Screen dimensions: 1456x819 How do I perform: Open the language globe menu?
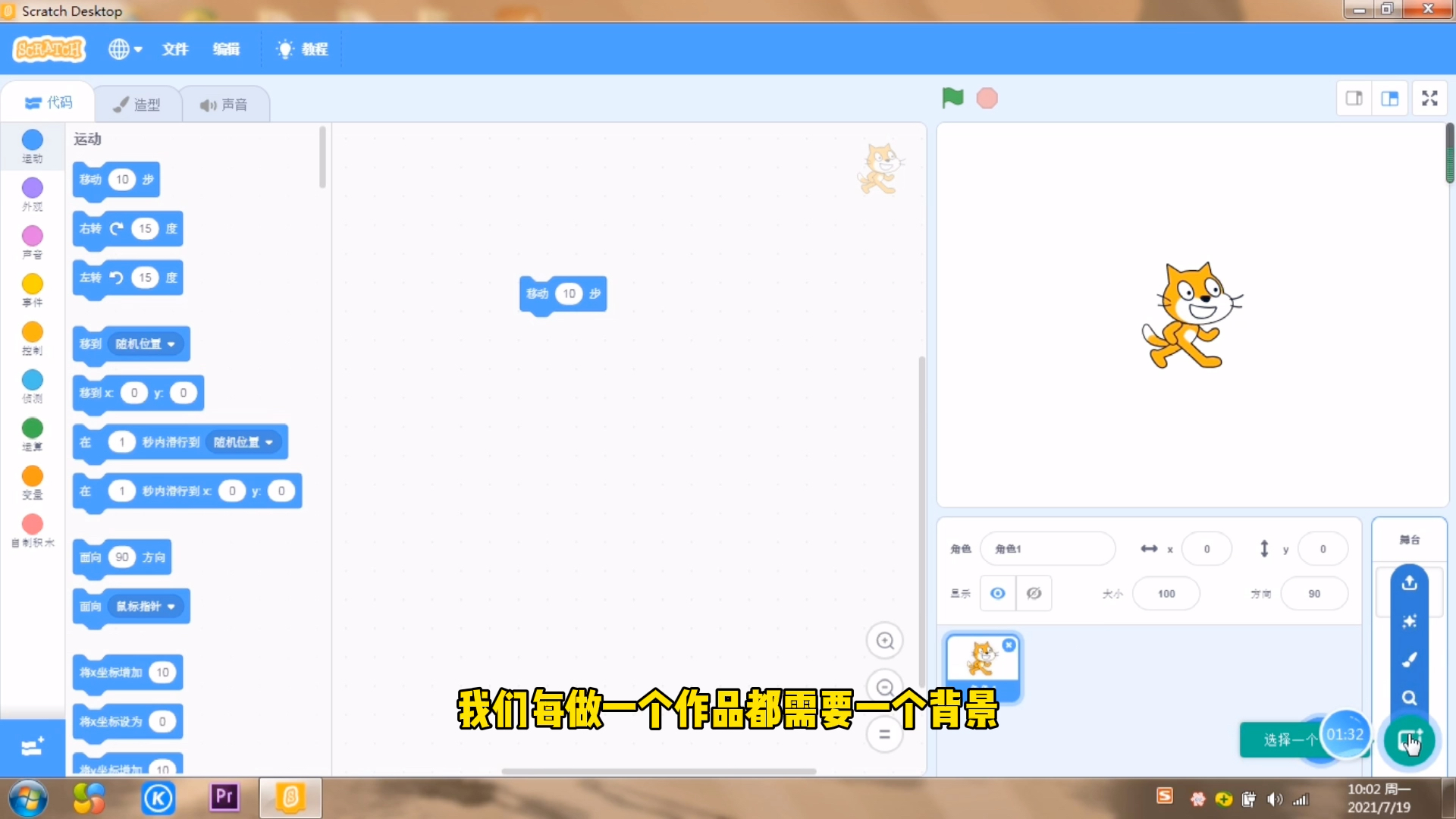click(125, 49)
